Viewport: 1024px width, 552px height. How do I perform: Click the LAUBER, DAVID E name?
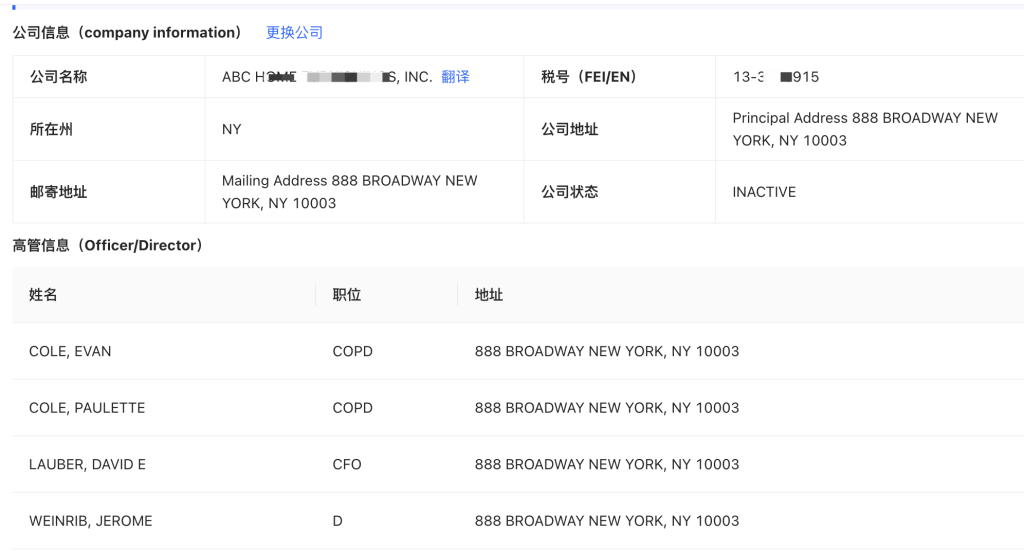click(88, 464)
